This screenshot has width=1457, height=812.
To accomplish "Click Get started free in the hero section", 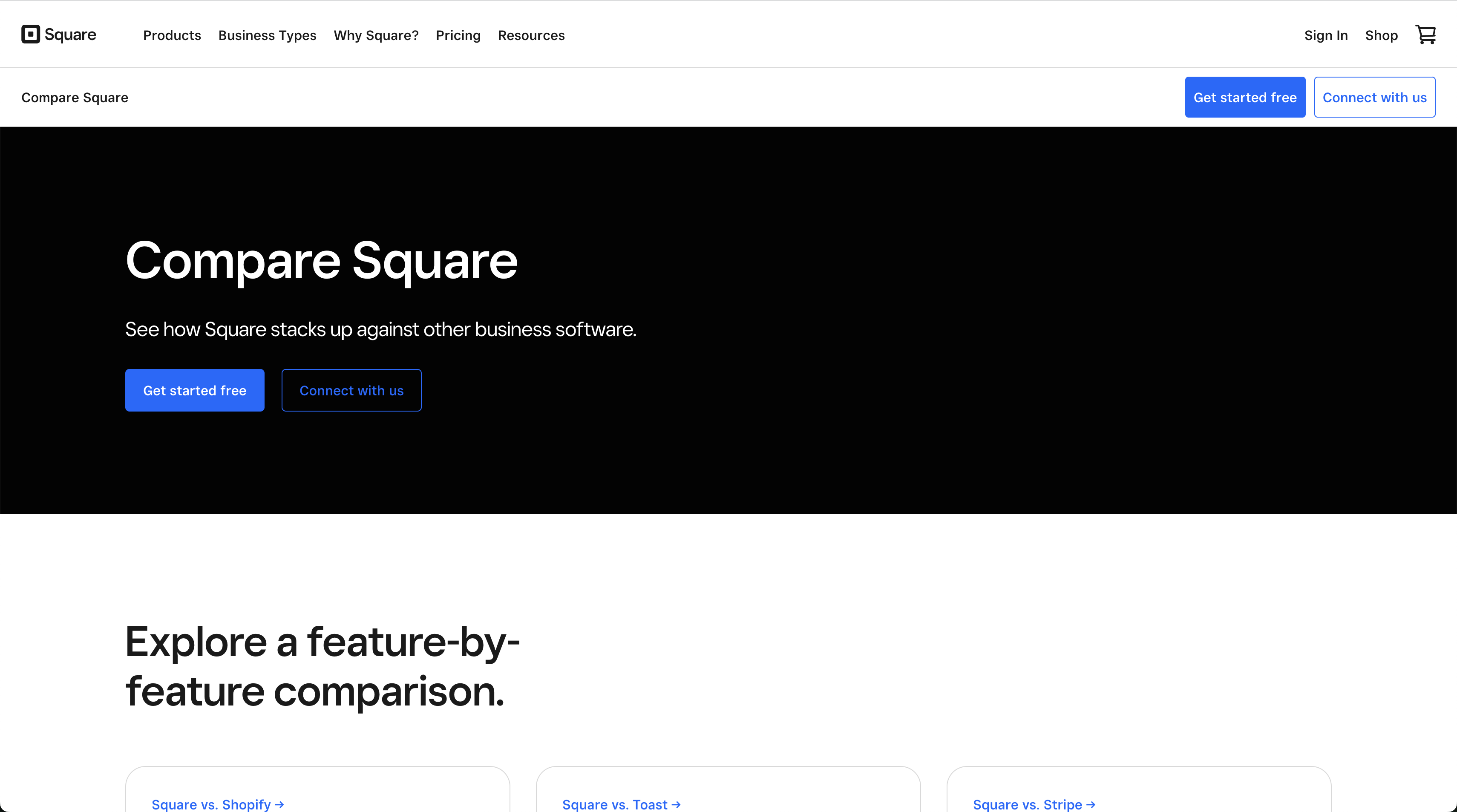I will (x=195, y=390).
